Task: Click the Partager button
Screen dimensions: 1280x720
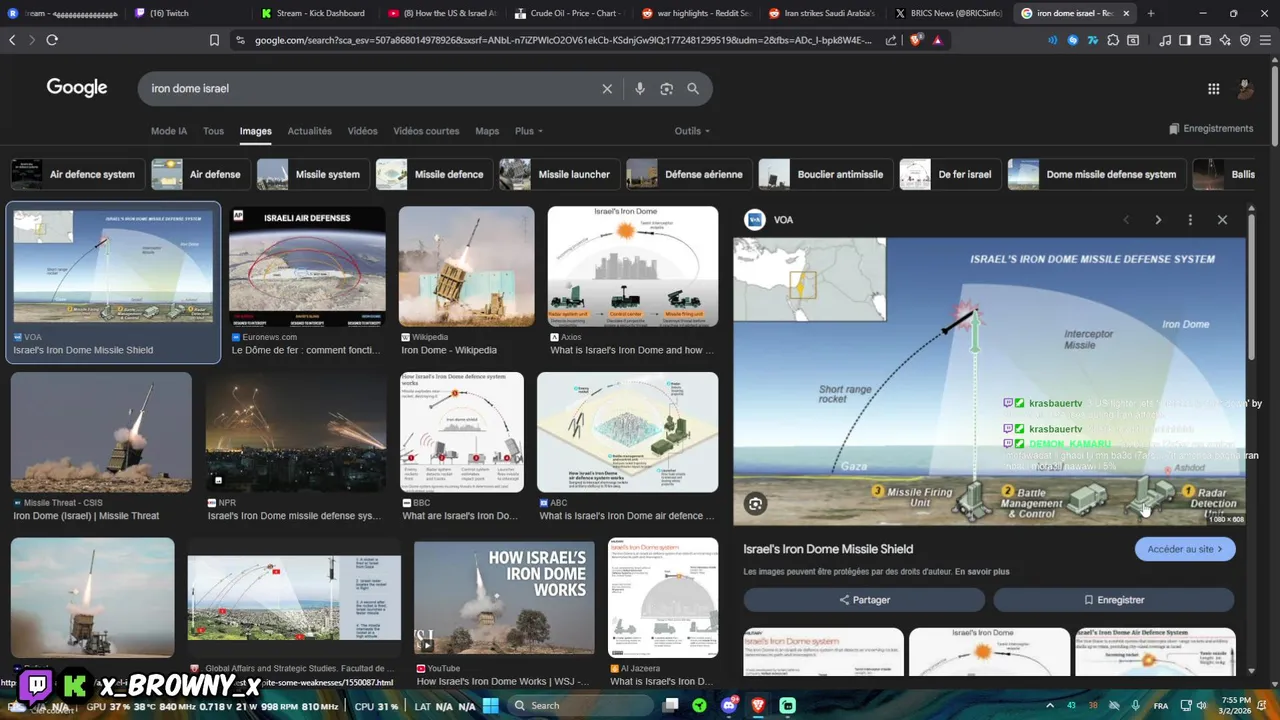Action: pyautogui.click(x=864, y=600)
